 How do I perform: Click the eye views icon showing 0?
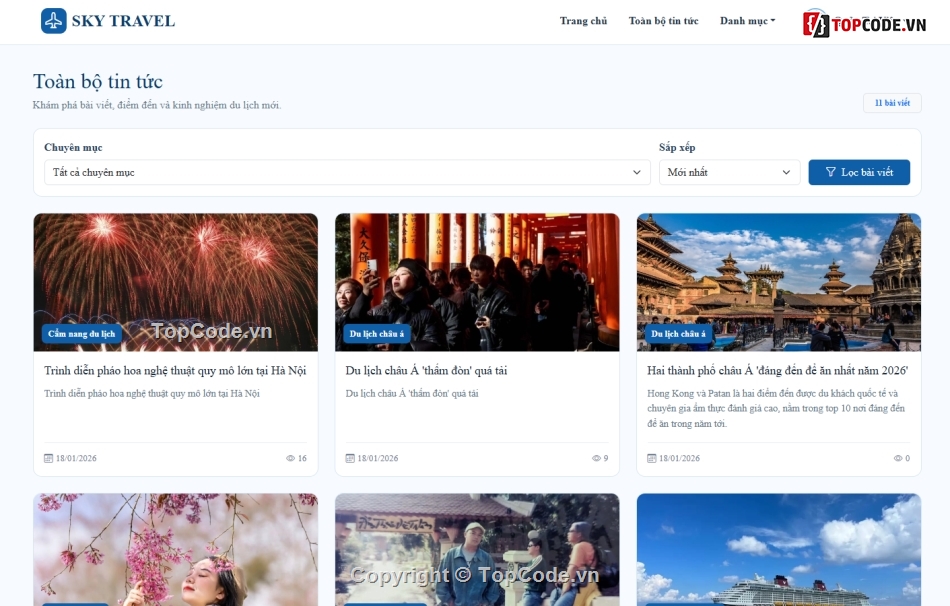[898, 458]
